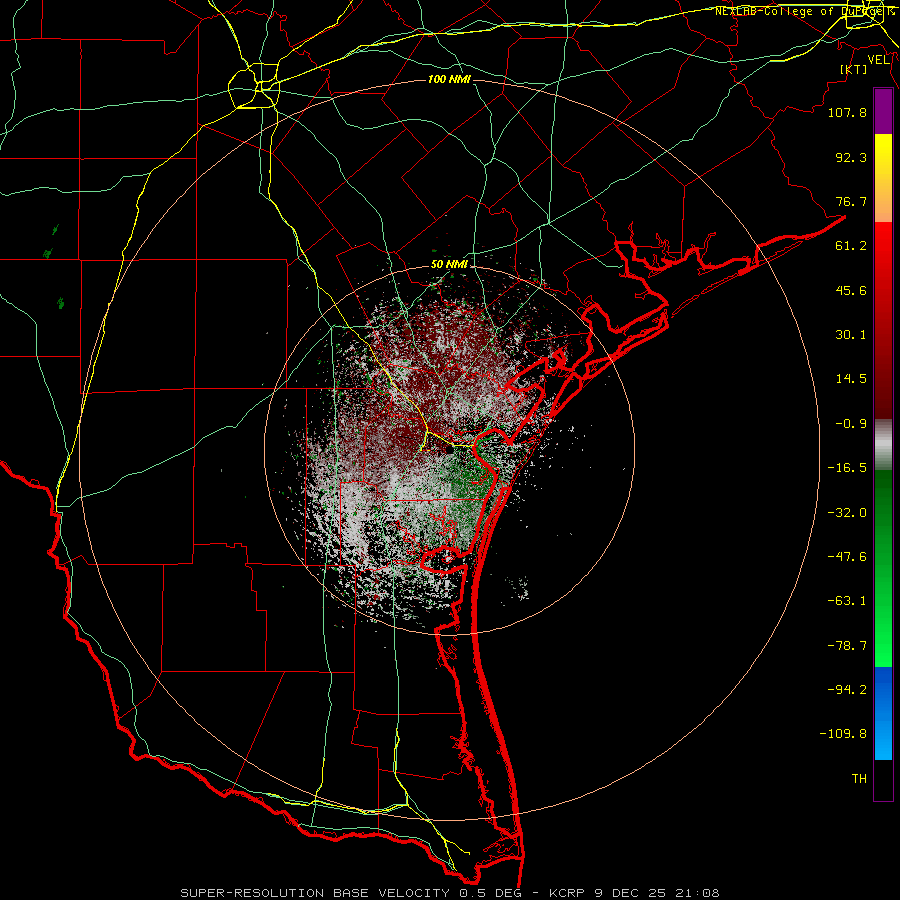The height and width of the screenshot is (900, 900).
Task: Click the [KT] units label
Action: [854, 69]
